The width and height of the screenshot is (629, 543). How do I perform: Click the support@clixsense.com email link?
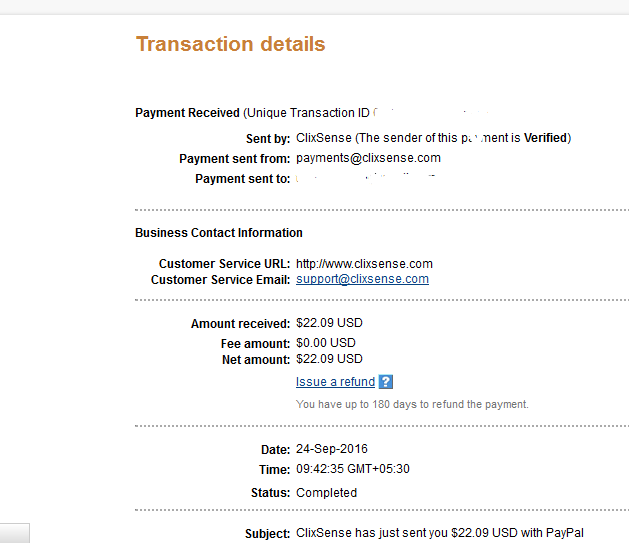[362, 279]
